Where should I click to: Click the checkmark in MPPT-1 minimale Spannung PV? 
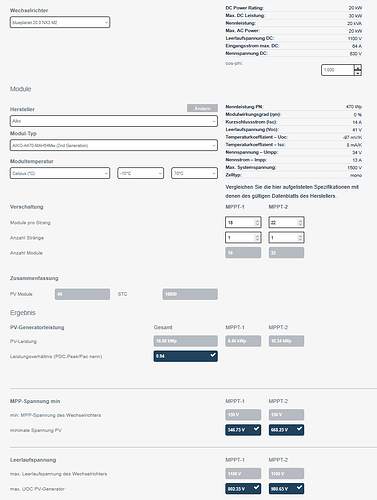[x=256, y=429]
